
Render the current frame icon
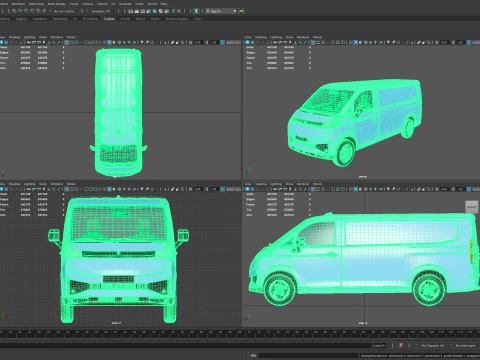pos(136,11)
